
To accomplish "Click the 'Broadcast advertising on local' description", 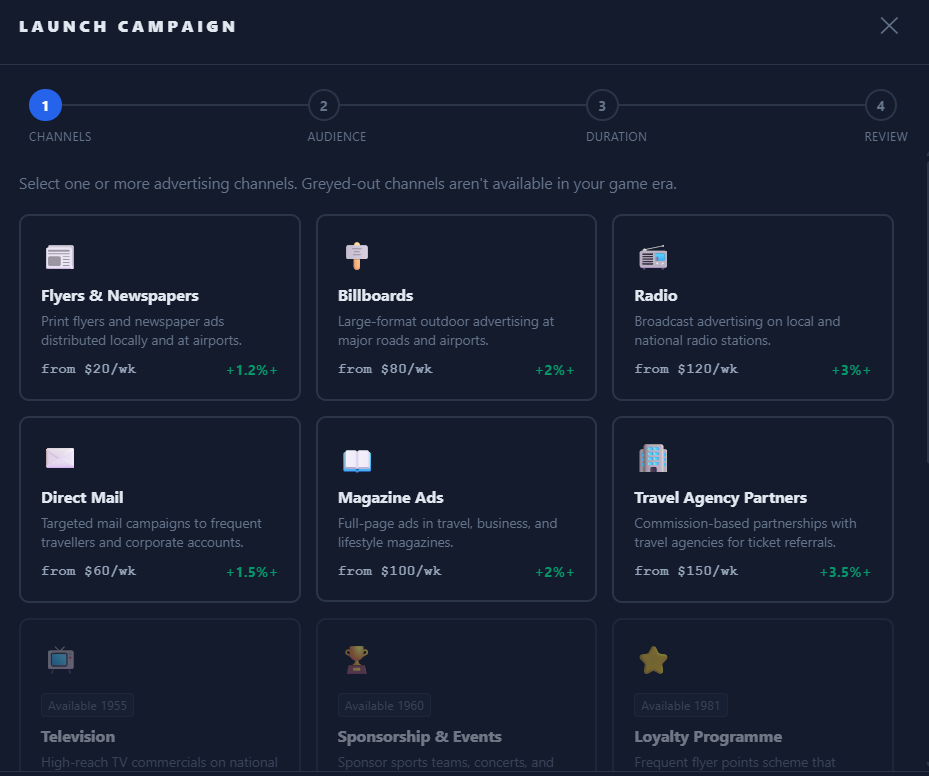I will [x=737, y=331].
